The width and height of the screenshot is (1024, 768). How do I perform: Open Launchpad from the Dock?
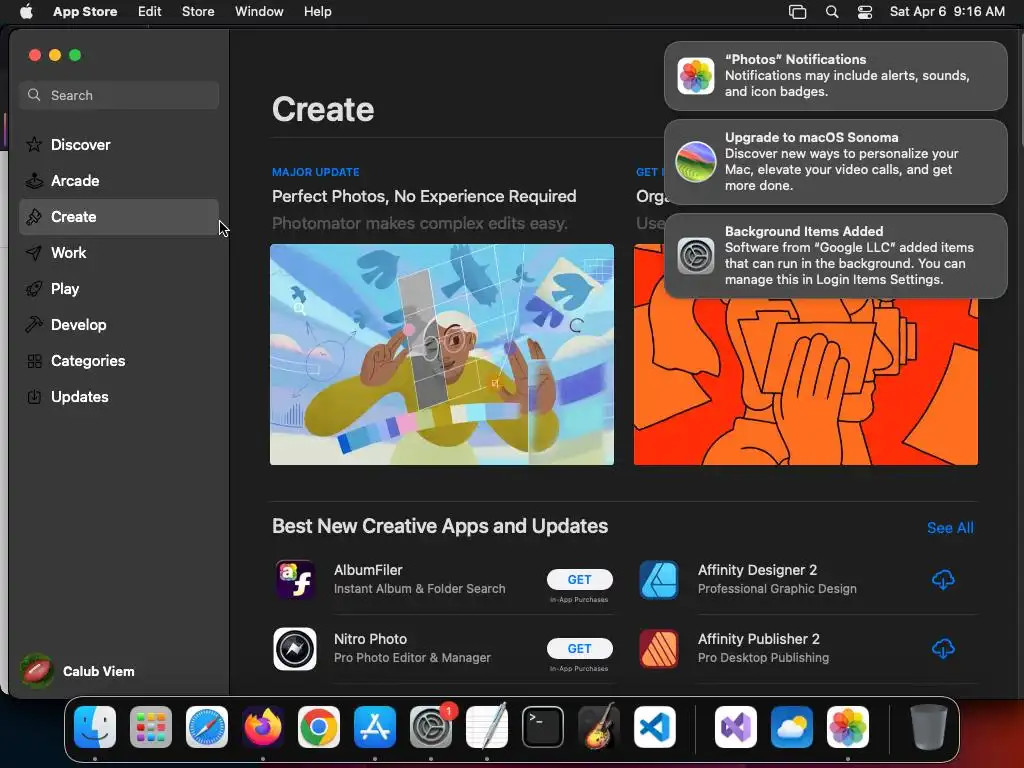[x=151, y=727]
